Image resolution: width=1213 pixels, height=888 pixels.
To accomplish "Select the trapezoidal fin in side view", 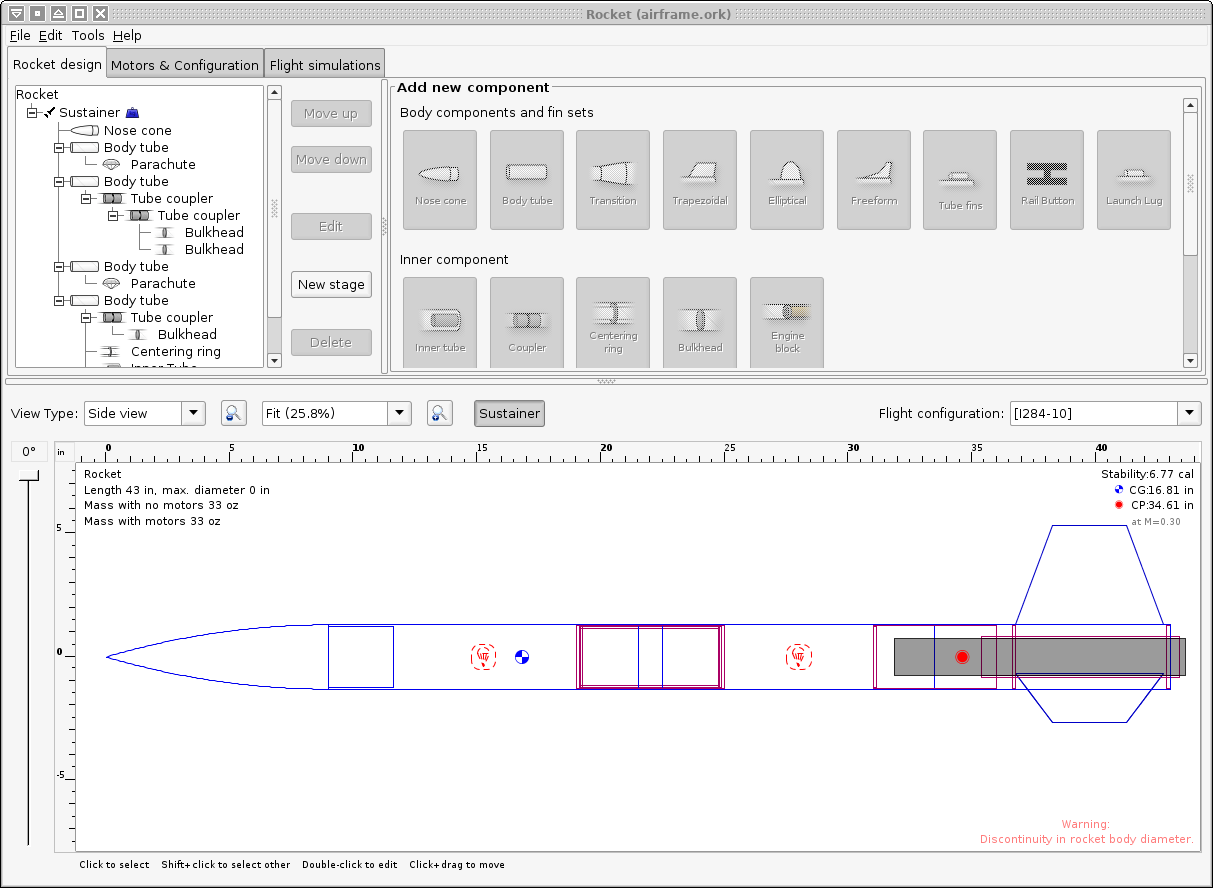I will pos(1089,575).
